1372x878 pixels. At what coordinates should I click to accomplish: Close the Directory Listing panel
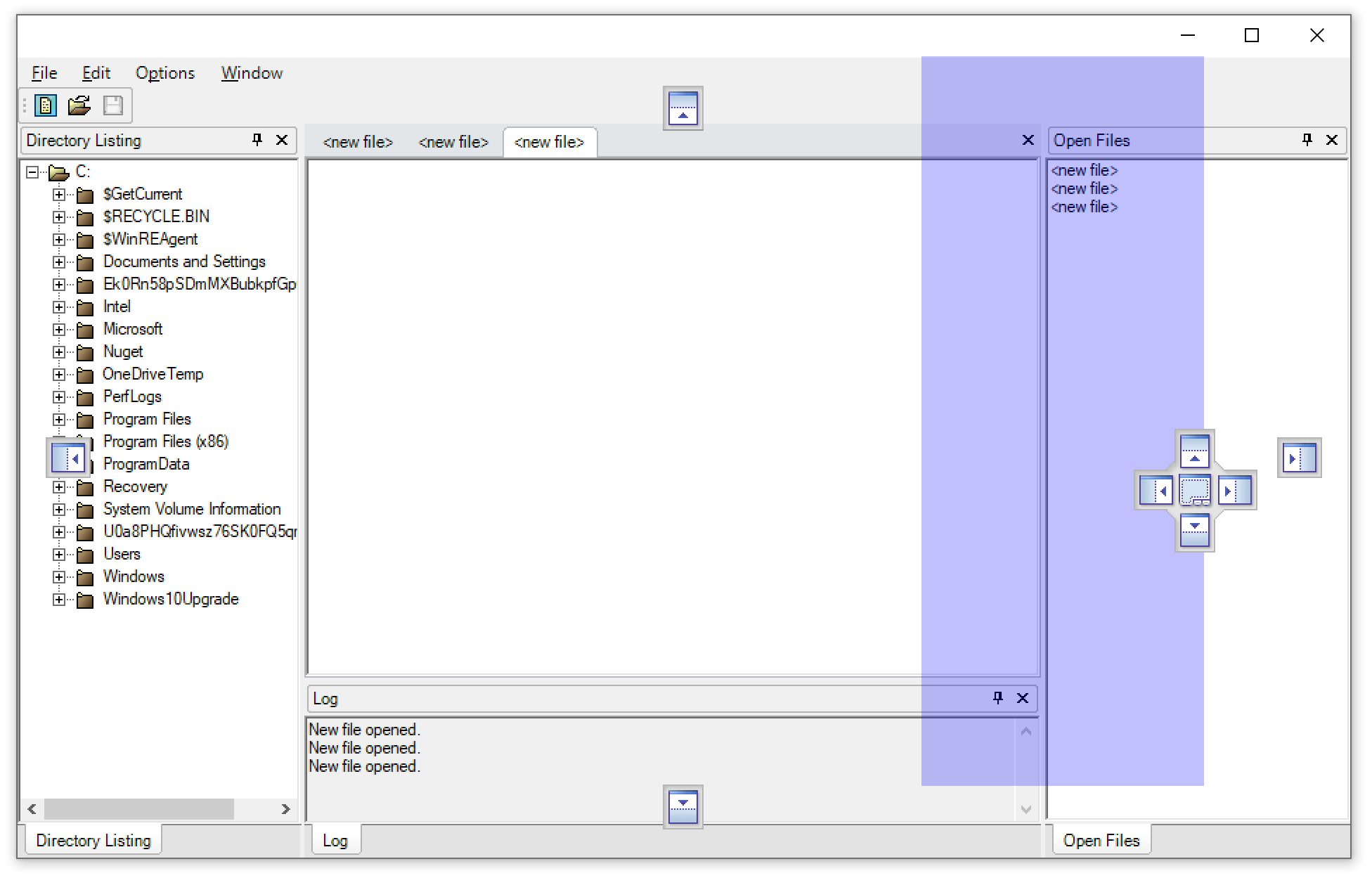[x=282, y=140]
